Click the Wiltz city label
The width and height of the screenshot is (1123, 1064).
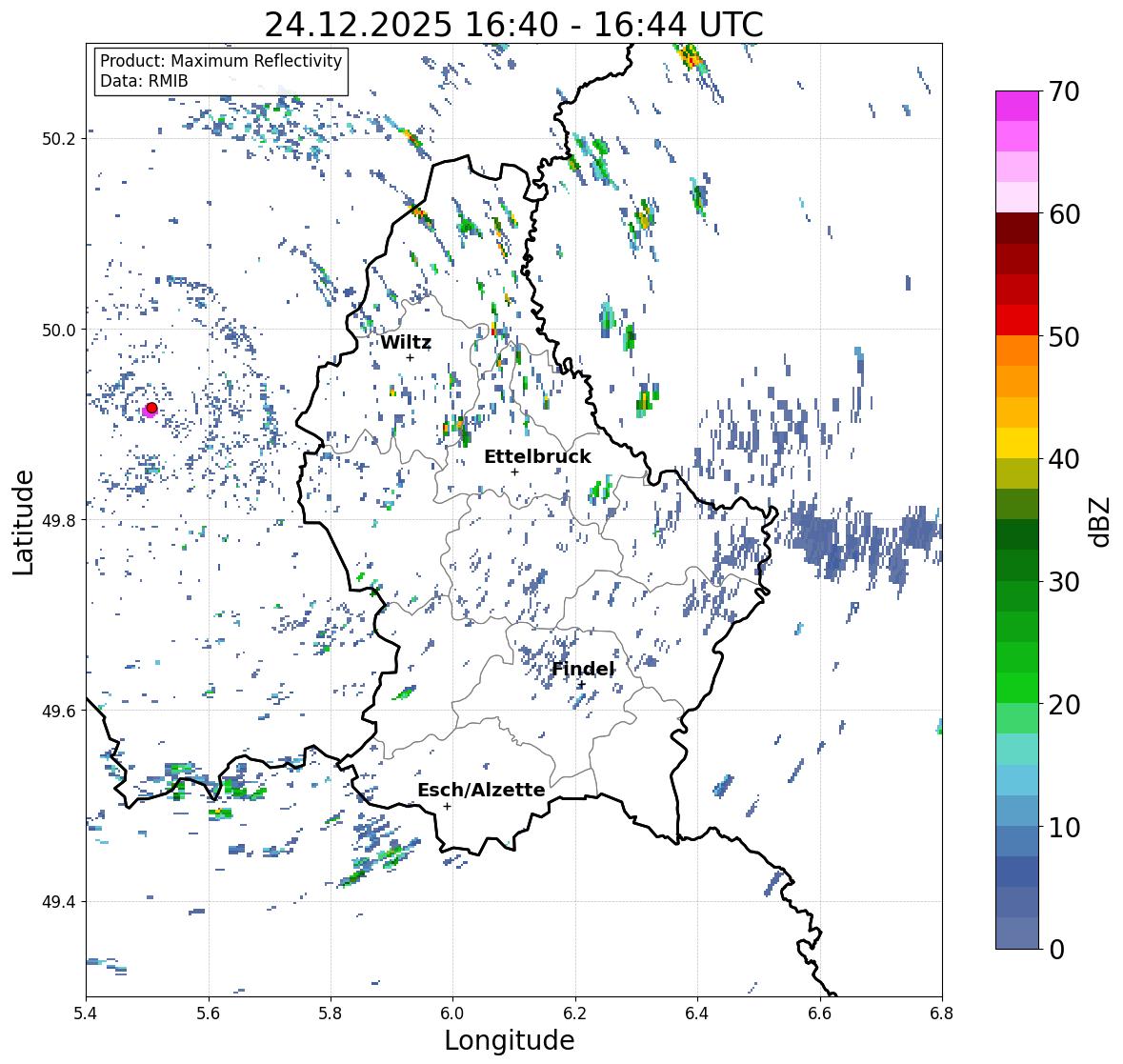click(406, 342)
